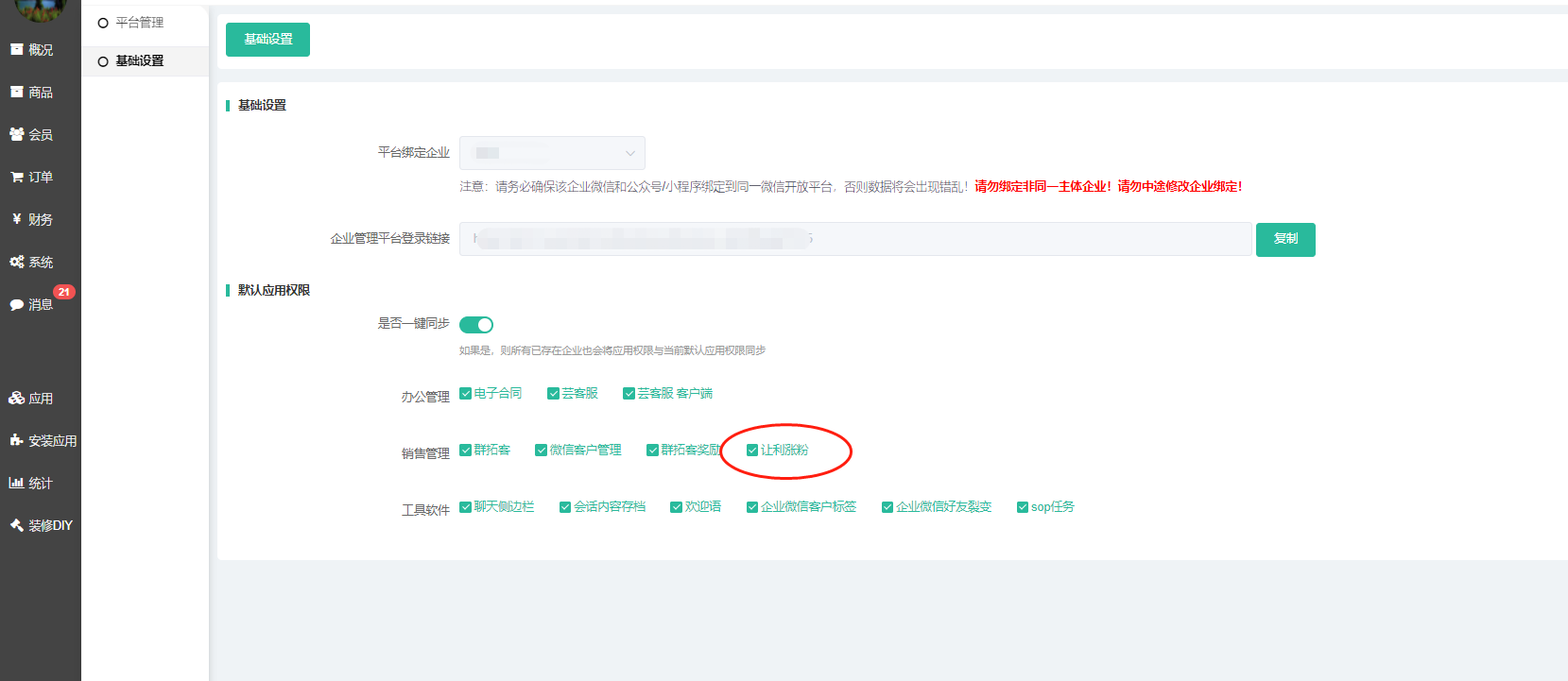Image resolution: width=1568 pixels, height=681 pixels.
Task: Open the 装修DIY hammer icon
Action: click(x=16, y=525)
